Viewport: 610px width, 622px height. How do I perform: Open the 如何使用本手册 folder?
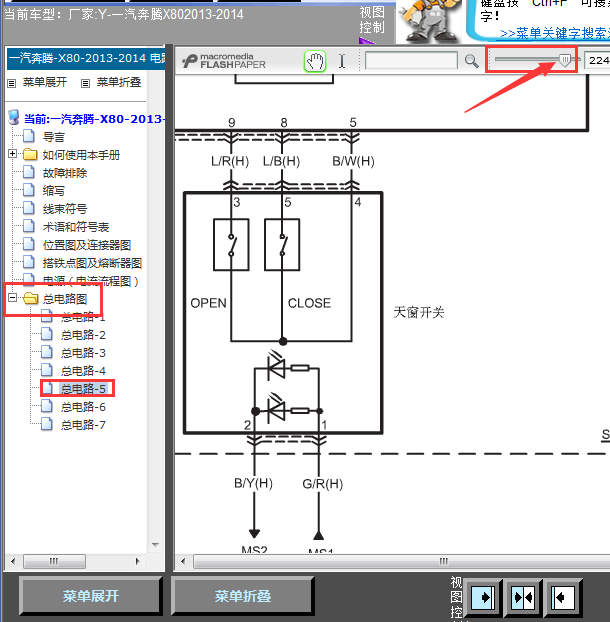[x=81, y=155]
